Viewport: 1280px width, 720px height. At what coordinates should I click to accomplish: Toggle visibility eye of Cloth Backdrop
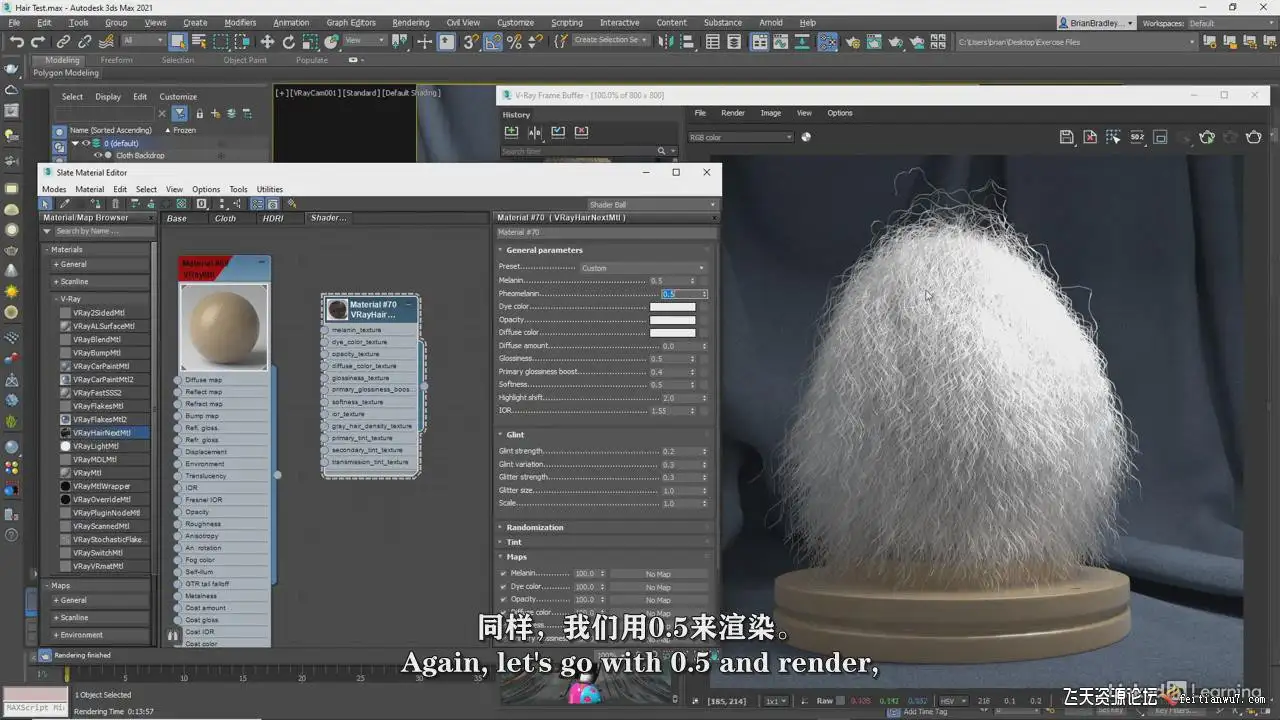98,155
